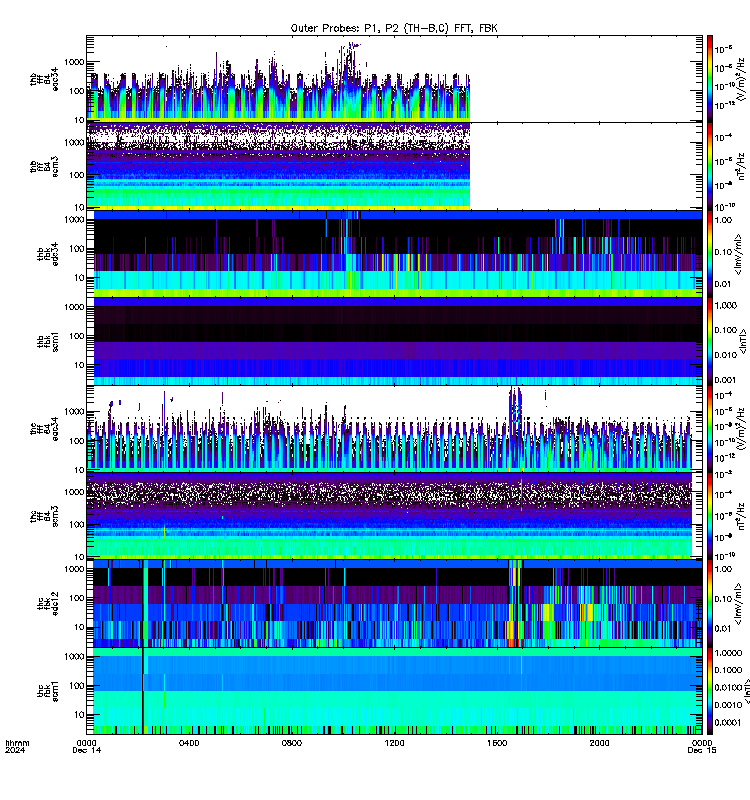This screenshot has width=750, height=800.
Task: Click the '0.001' value on thb scm1 color bar
Action: (x=726, y=380)
